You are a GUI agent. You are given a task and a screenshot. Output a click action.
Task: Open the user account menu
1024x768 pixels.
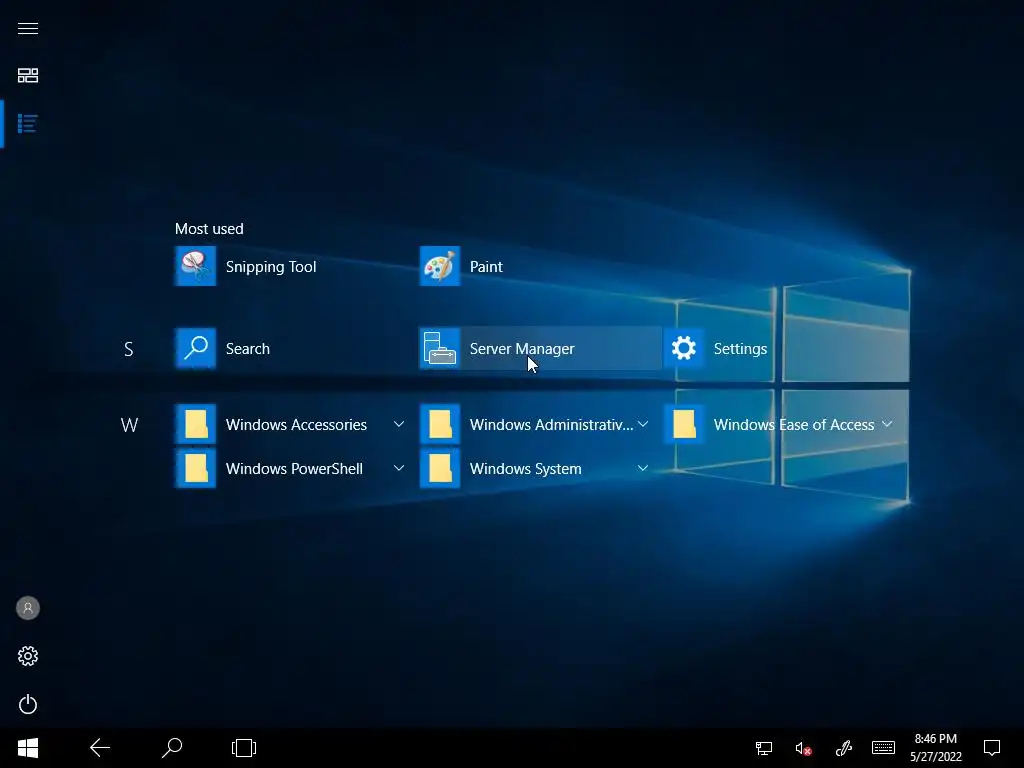point(27,608)
